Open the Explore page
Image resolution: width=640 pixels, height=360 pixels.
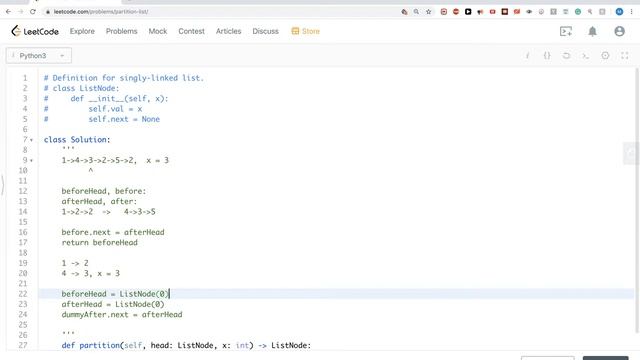tap(82, 31)
